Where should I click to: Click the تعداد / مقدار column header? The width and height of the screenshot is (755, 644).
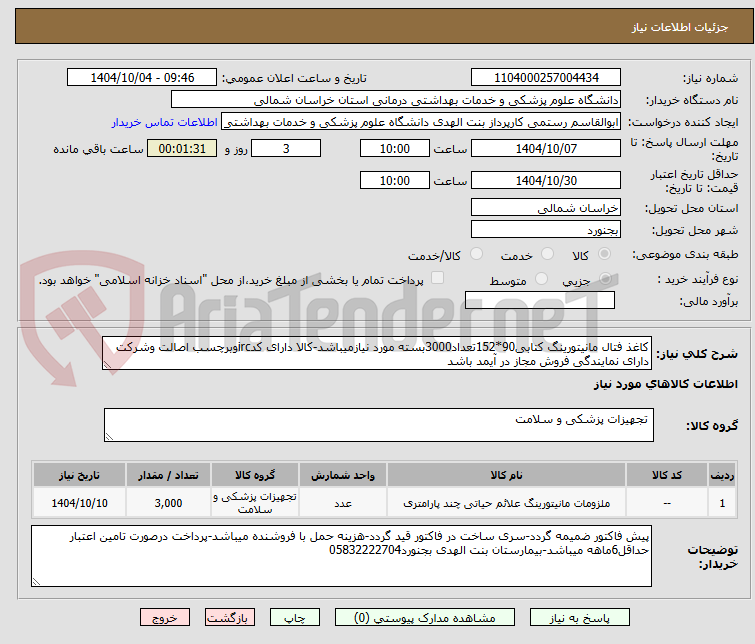coord(168,475)
